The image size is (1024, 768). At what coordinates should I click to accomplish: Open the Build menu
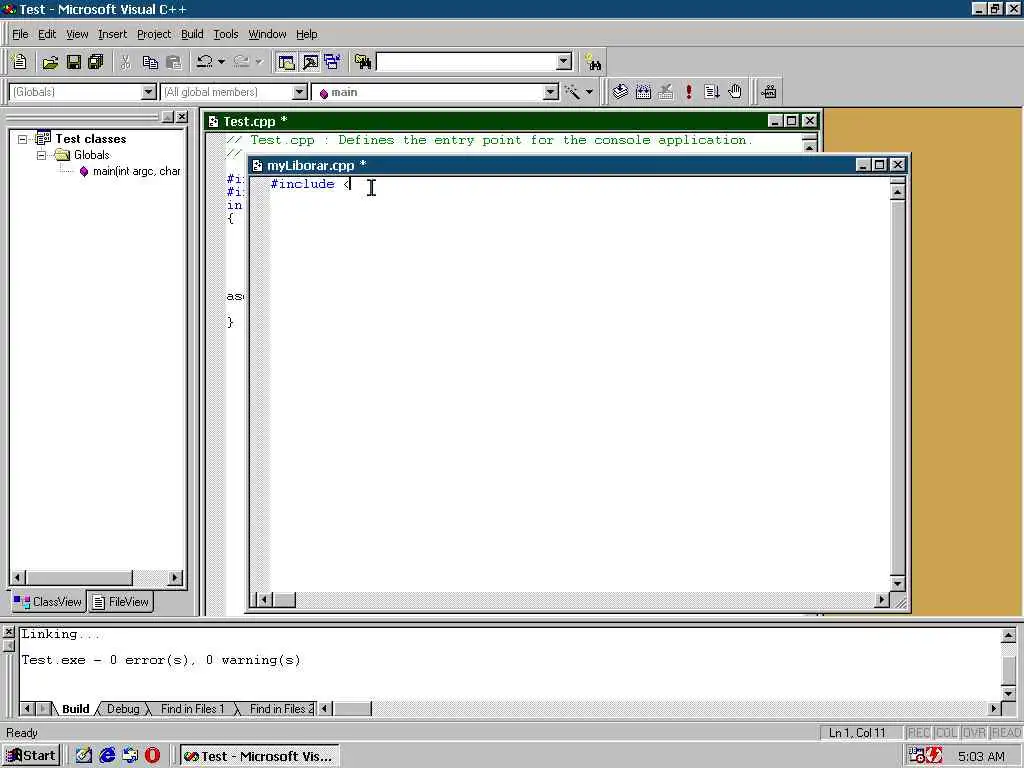[x=192, y=34]
